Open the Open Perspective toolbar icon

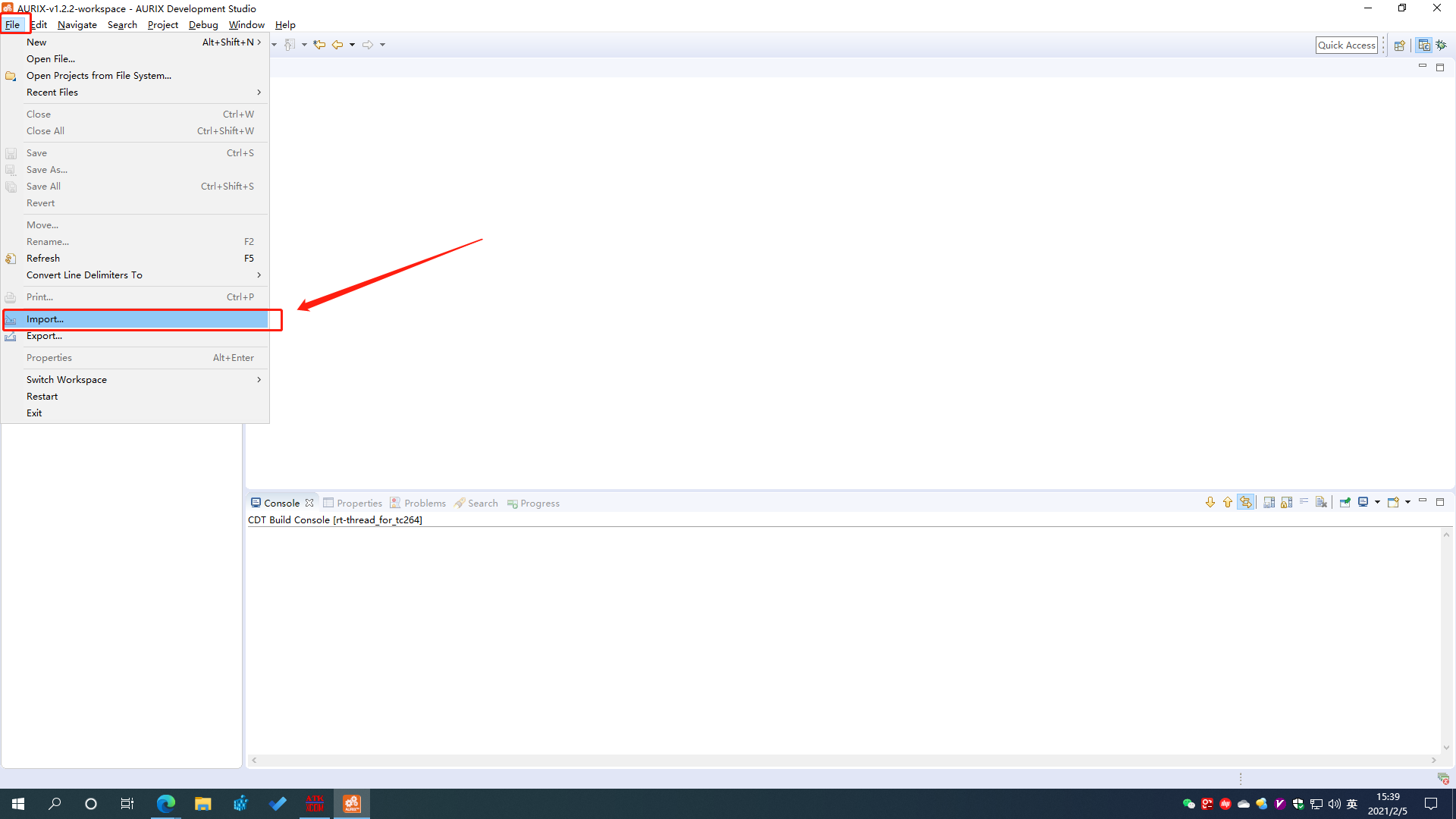[1400, 45]
